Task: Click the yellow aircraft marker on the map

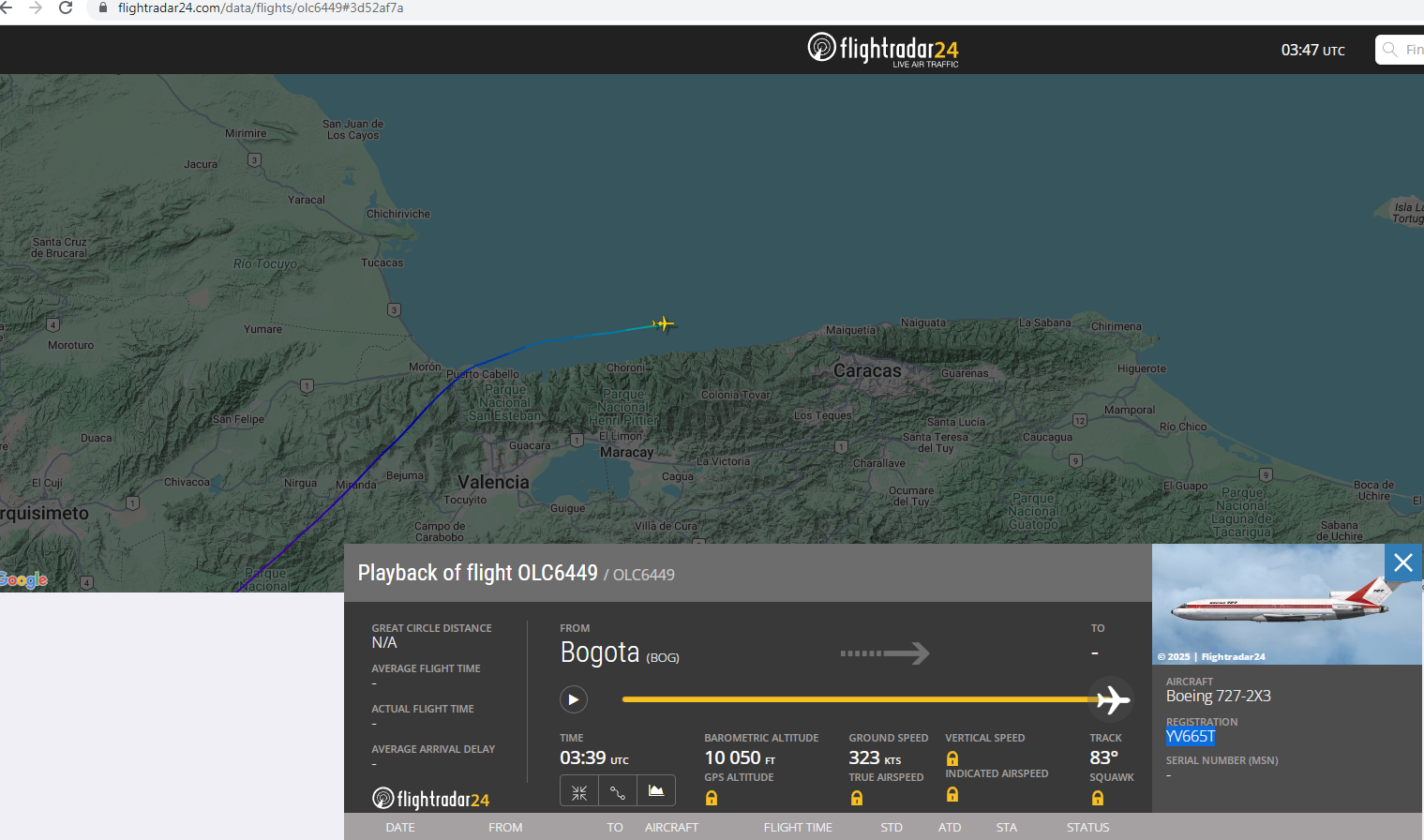Action: tap(664, 323)
